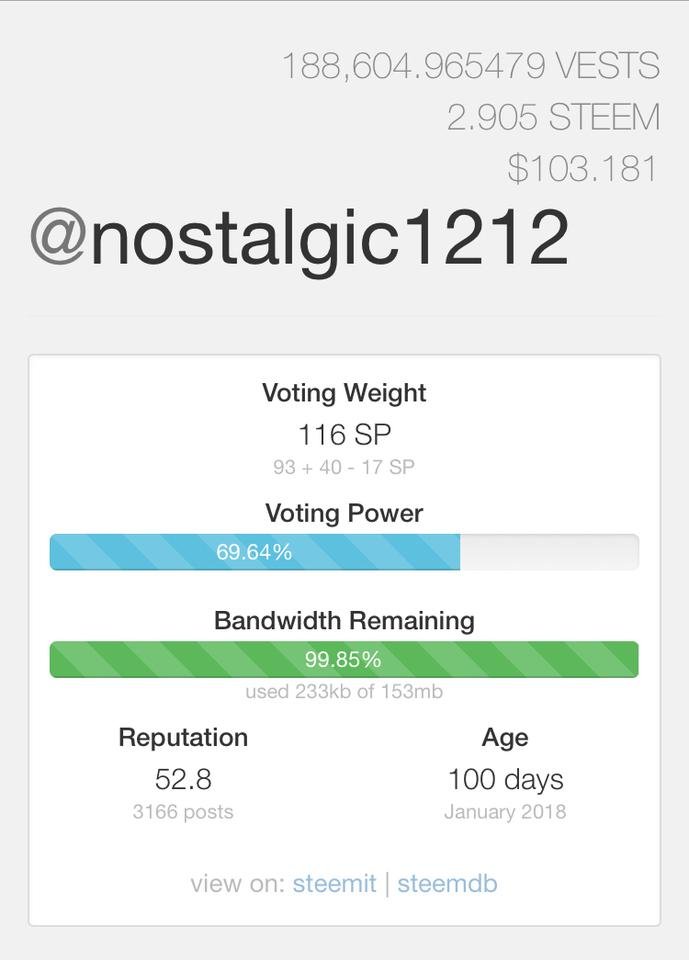Viewport: 689px width, 960px height.
Task: Click the 2.905 STEEM balance
Action: (553, 117)
